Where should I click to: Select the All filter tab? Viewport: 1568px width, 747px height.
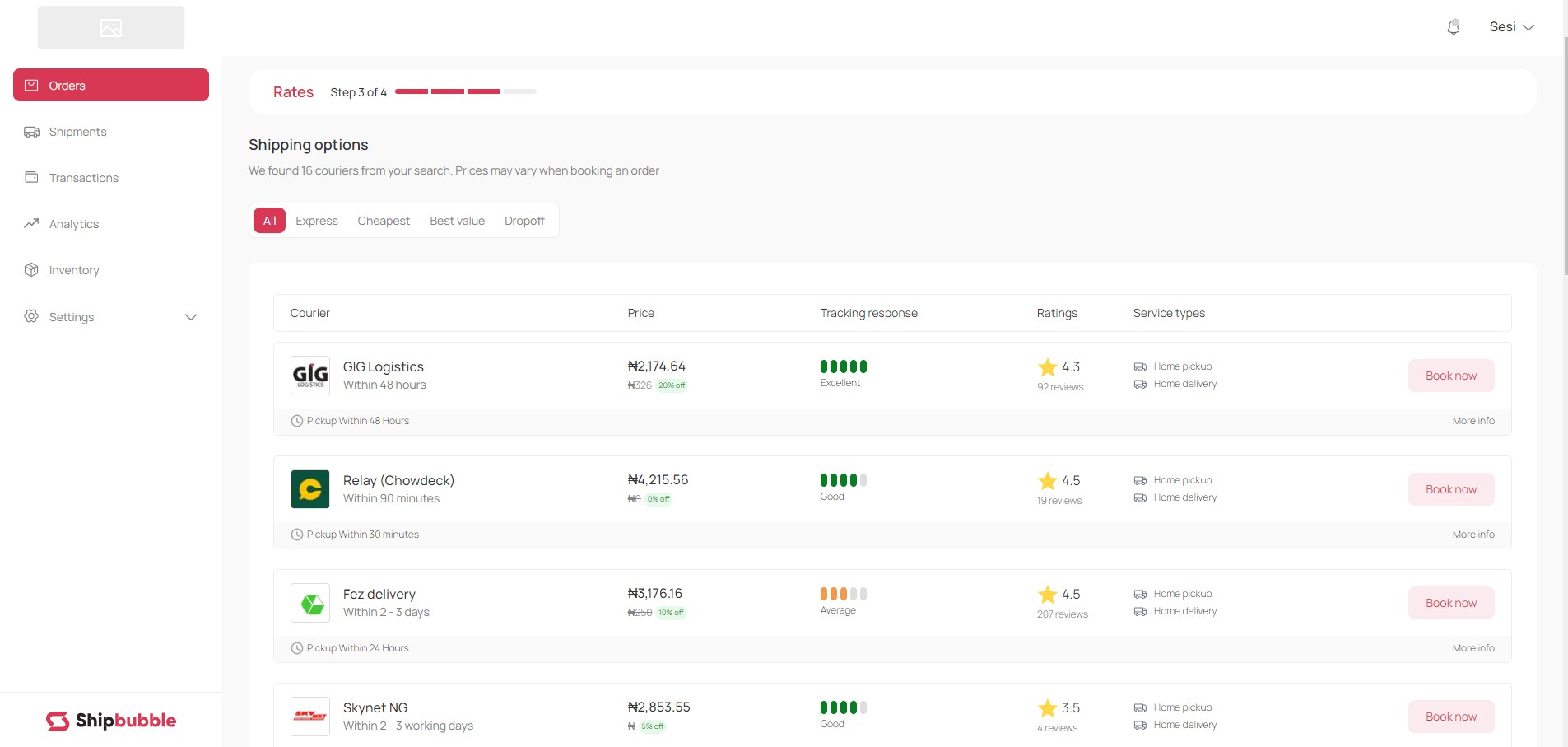(x=269, y=221)
